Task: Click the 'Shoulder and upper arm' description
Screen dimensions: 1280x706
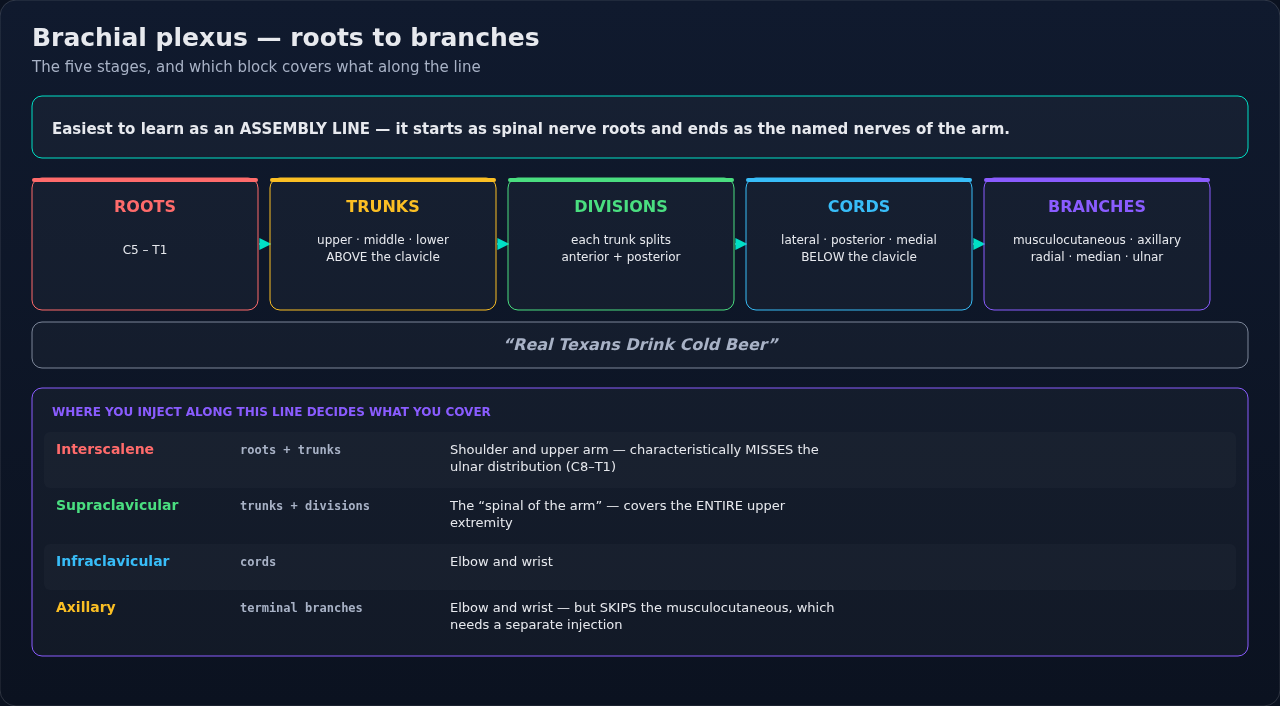Action: point(634,458)
